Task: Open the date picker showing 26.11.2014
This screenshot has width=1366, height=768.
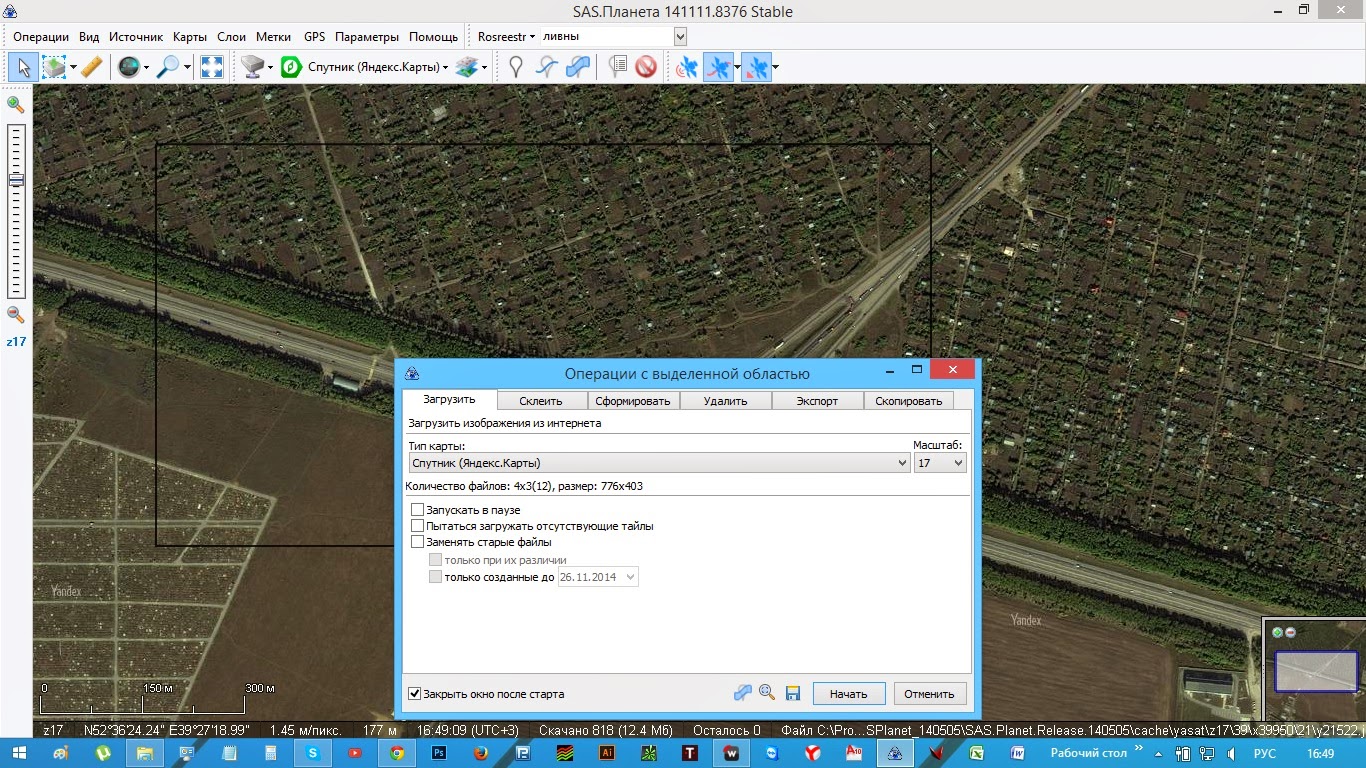Action: (x=598, y=577)
